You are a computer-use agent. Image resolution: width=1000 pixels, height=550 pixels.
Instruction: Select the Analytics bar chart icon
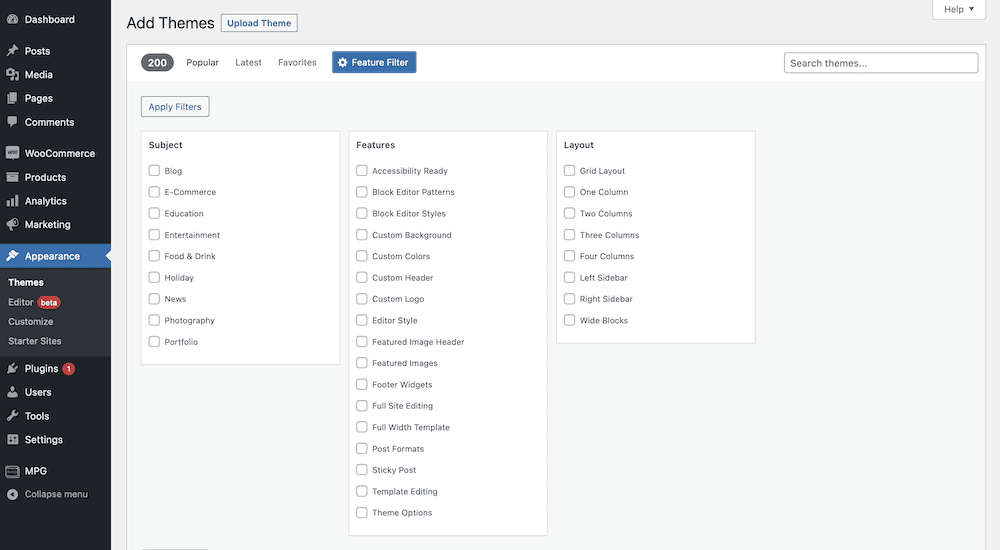[12, 201]
